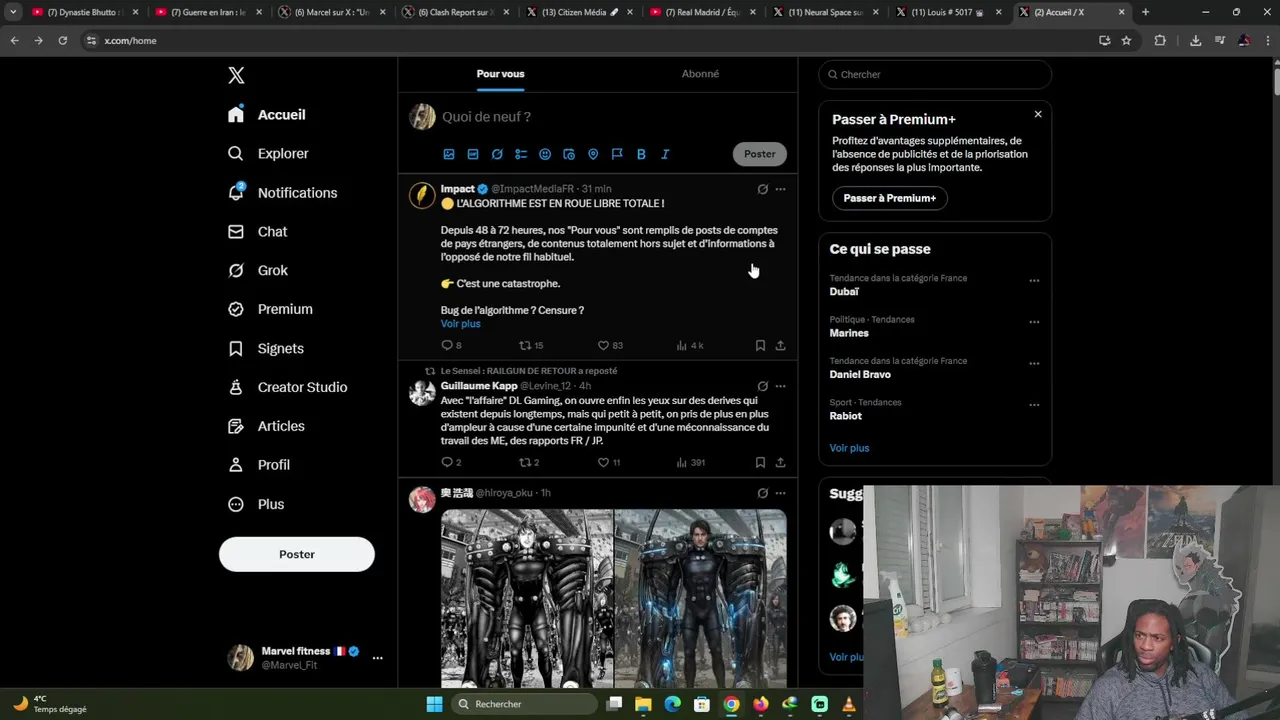Open options for Dubaï trend
Image resolution: width=1280 pixels, height=720 pixels.
point(1034,281)
